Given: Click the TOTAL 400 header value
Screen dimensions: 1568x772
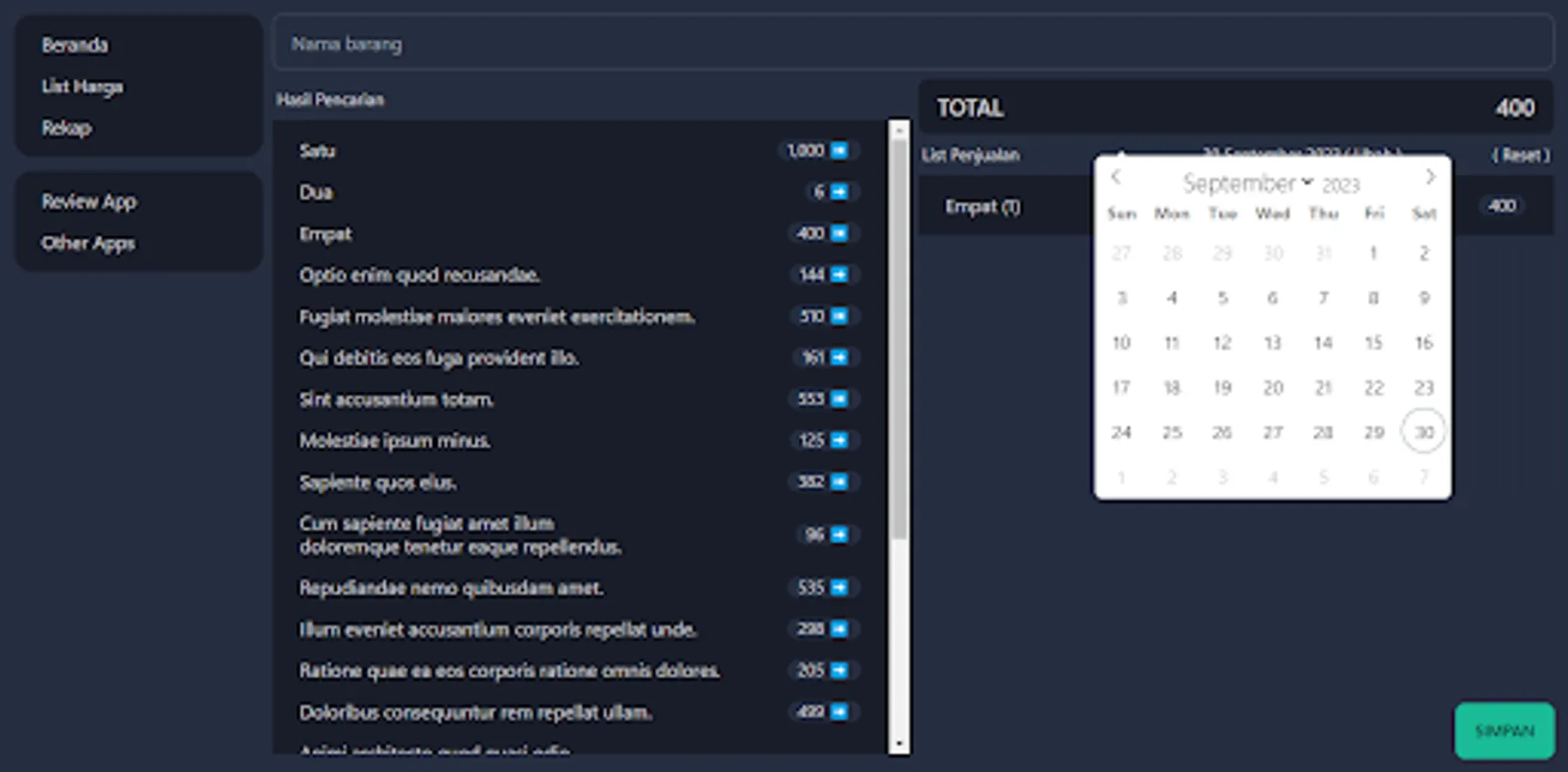Looking at the screenshot, I should click(1515, 108).
